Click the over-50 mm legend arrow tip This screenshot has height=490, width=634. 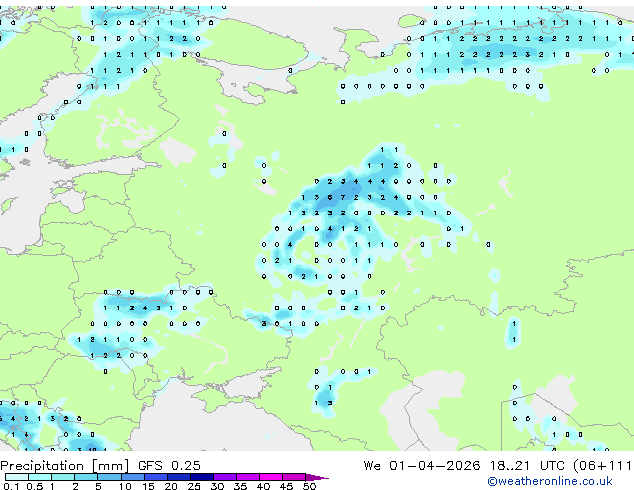point(317,477)
